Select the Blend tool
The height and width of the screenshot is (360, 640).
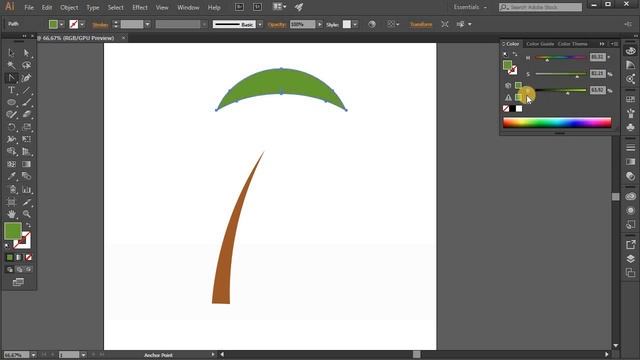[27, 176]
